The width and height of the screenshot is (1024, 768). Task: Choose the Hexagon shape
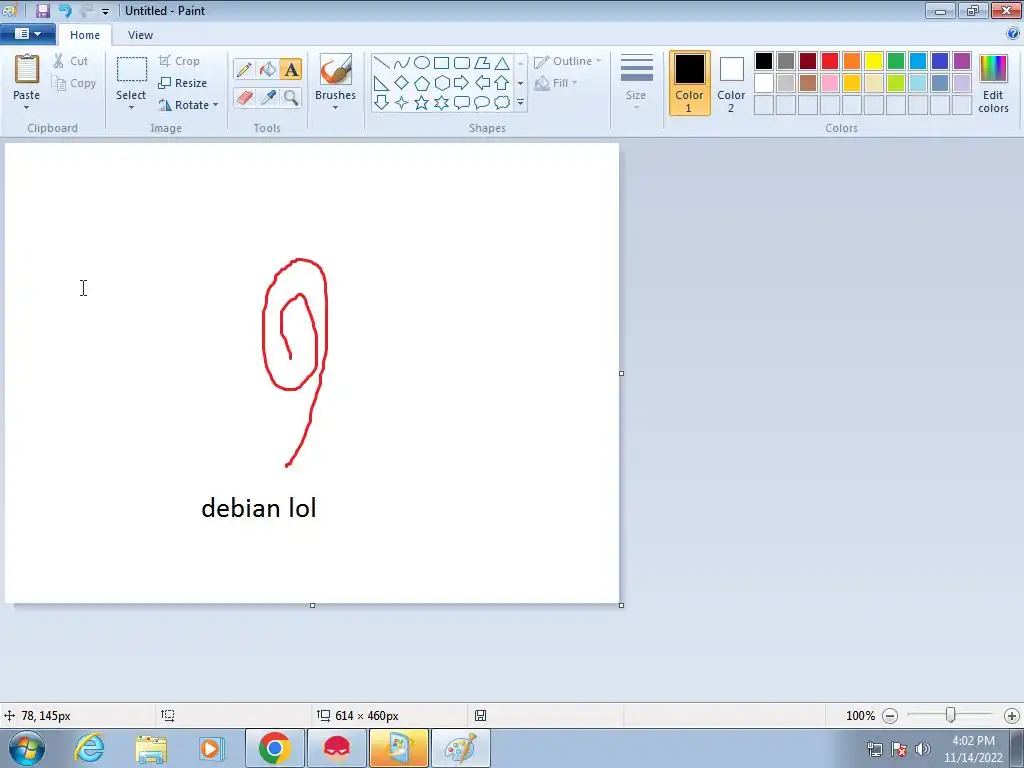(x=441, y=83)
